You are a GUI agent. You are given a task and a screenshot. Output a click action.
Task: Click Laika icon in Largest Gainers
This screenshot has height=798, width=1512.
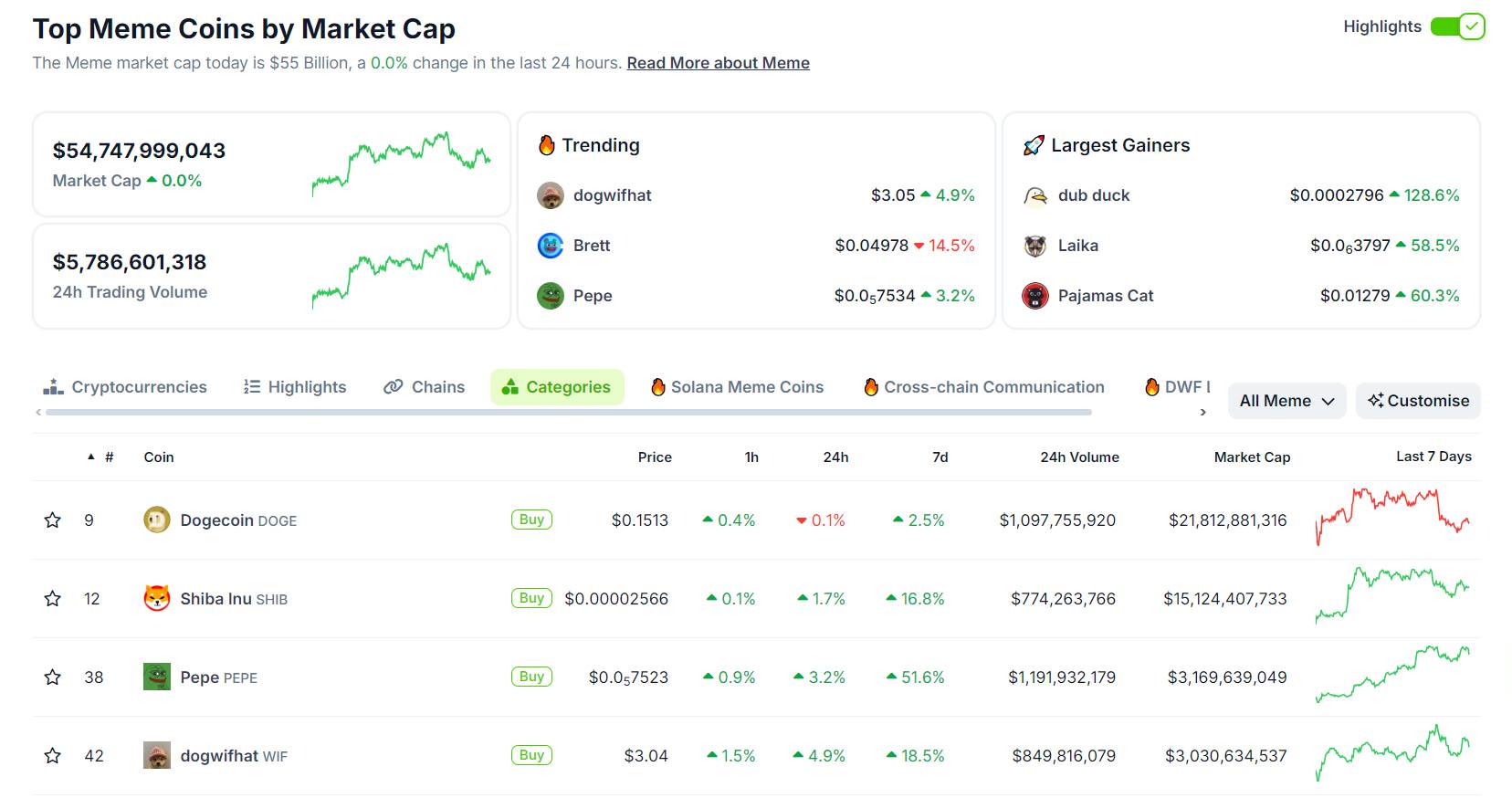(1035, 246)
